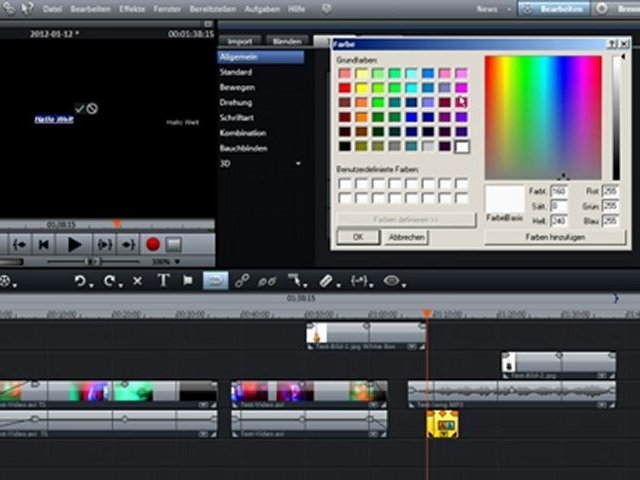Switch to the Import tab
This screenshot has width=640, height=480.
point(240,42)
